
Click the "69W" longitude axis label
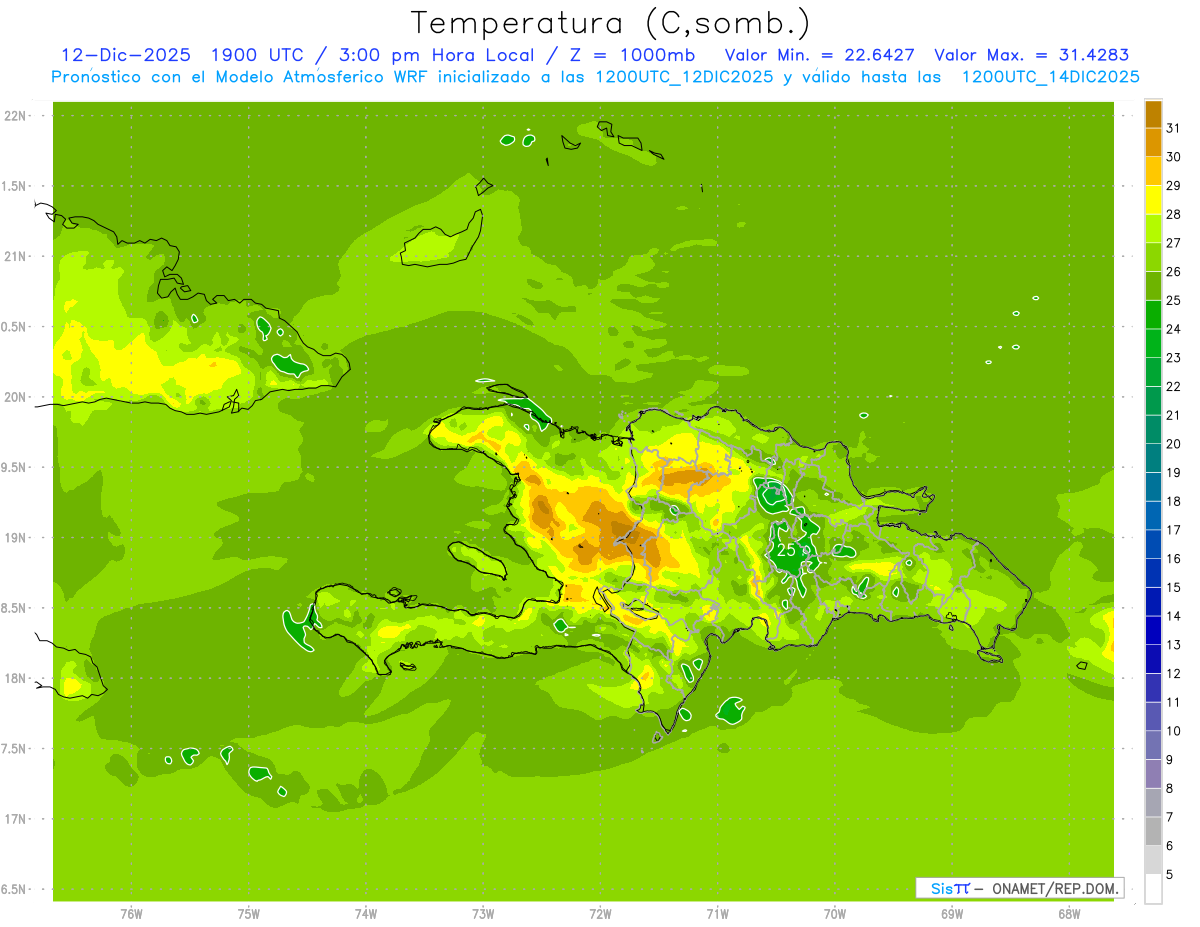point(952,914)
